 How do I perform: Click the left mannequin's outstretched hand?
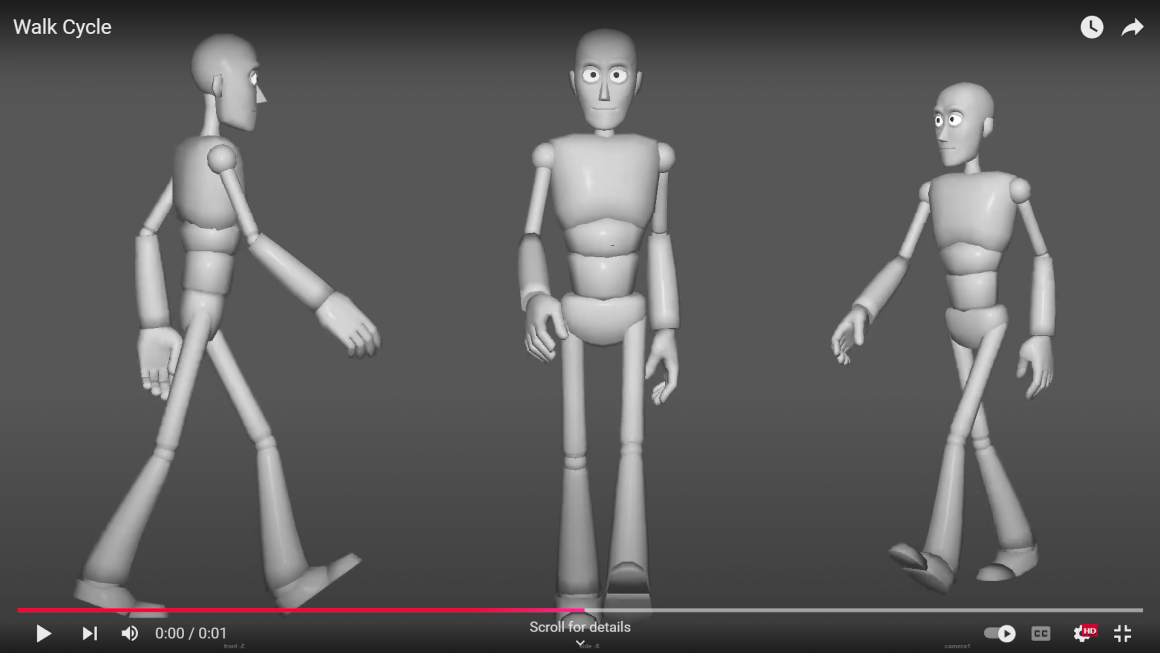pos(350,324)
